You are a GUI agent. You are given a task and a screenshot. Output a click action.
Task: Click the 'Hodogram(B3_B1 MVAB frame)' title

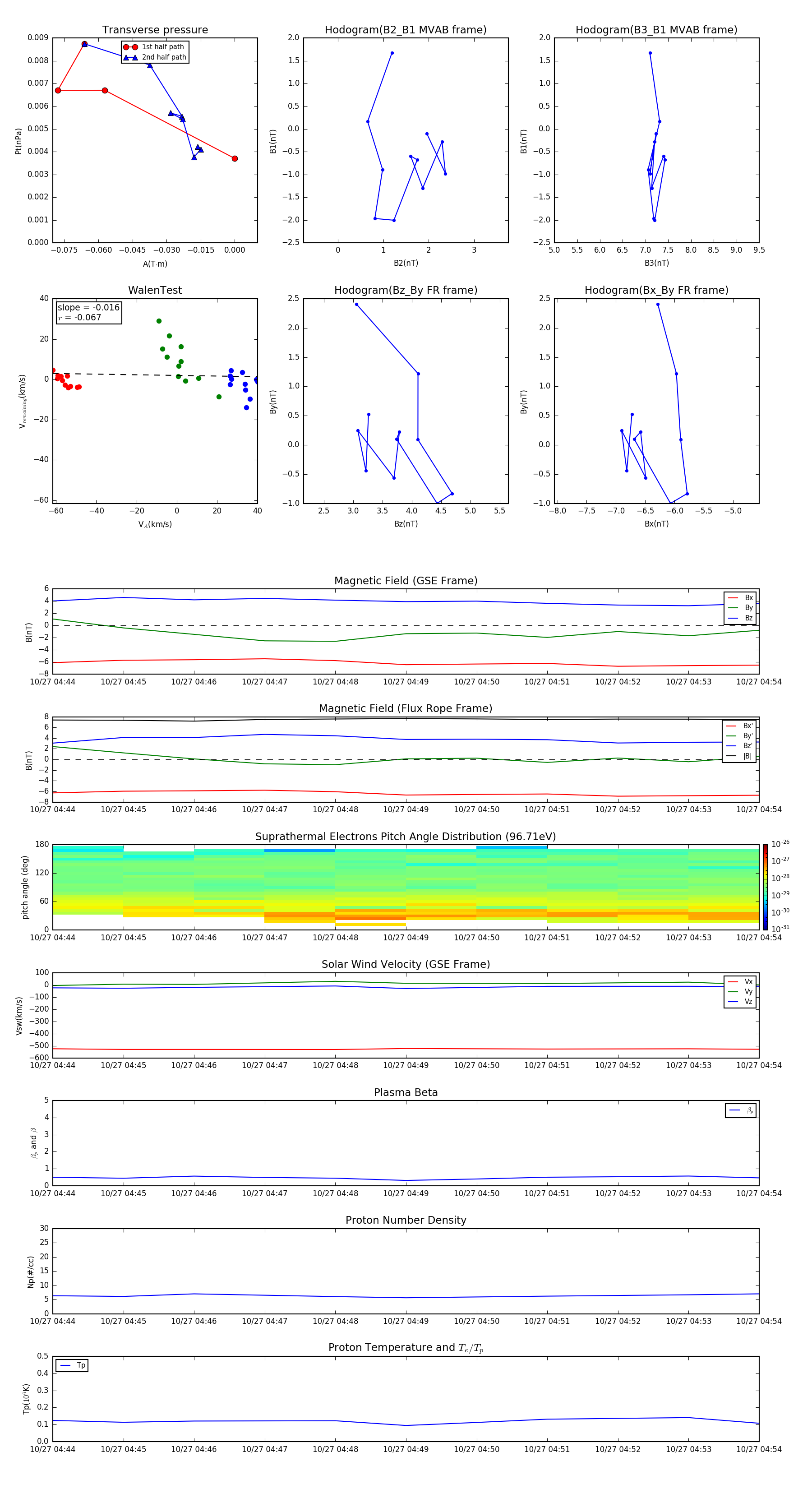[656, 30]
